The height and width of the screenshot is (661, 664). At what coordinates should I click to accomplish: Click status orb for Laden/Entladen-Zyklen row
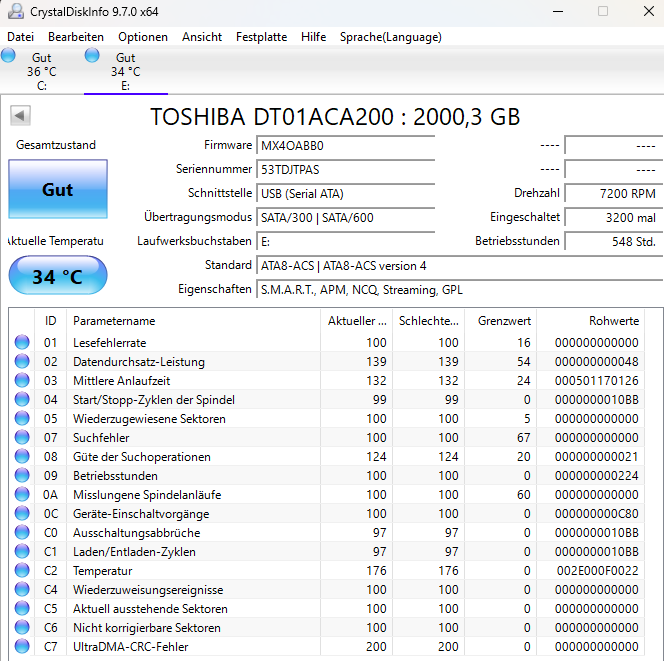point(22,551)
